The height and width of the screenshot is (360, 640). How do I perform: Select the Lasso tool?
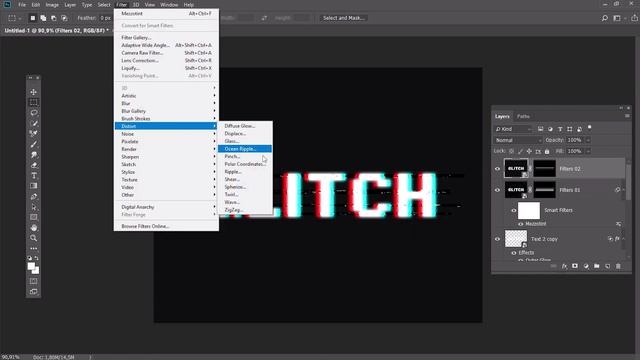click(x=33, y=113)
